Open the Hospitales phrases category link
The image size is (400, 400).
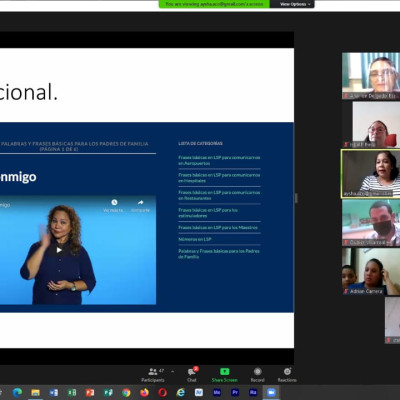pyautogui.click(x=219, y=178)
